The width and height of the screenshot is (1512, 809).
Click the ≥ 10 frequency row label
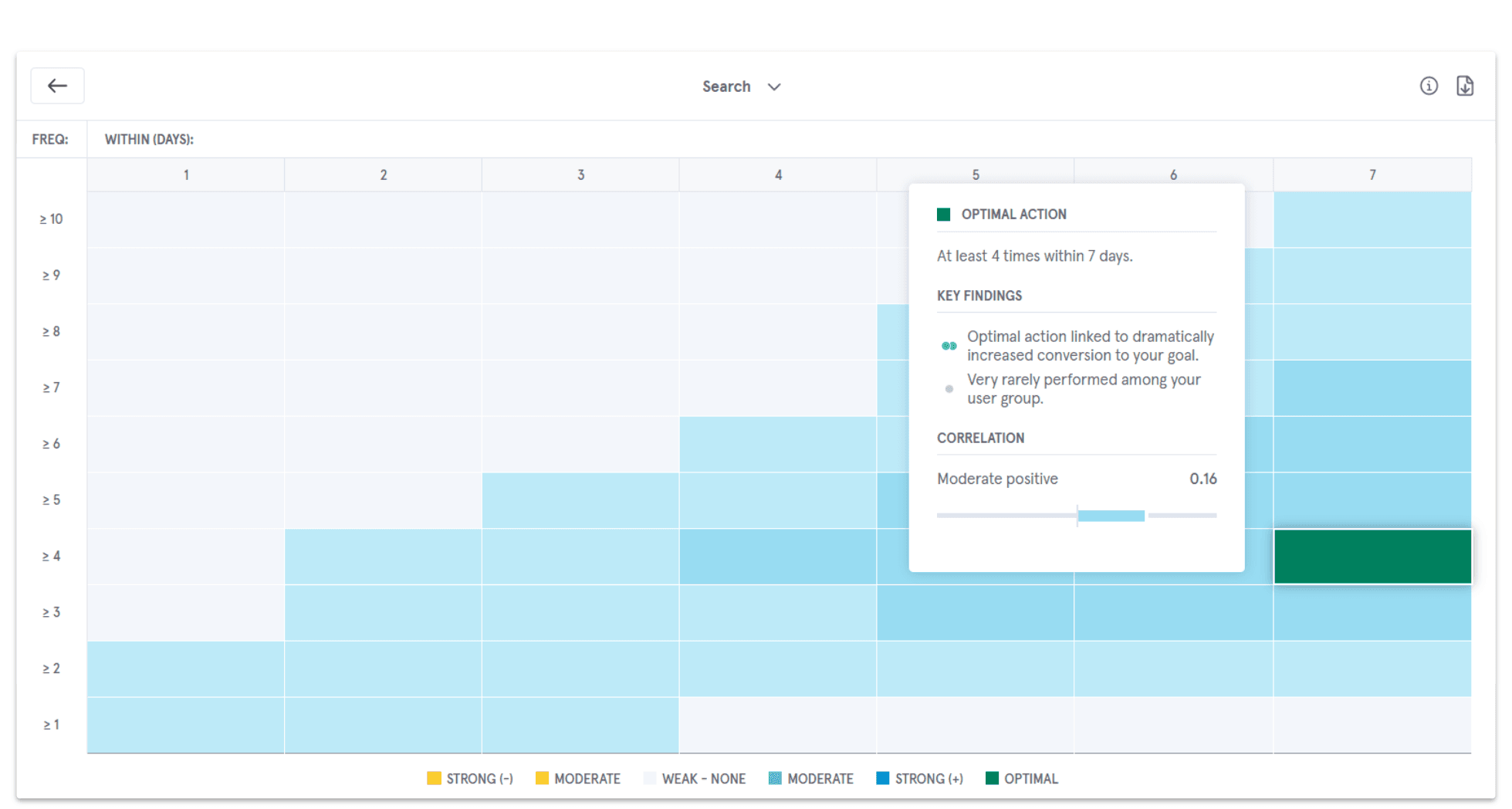click(51, 219)
